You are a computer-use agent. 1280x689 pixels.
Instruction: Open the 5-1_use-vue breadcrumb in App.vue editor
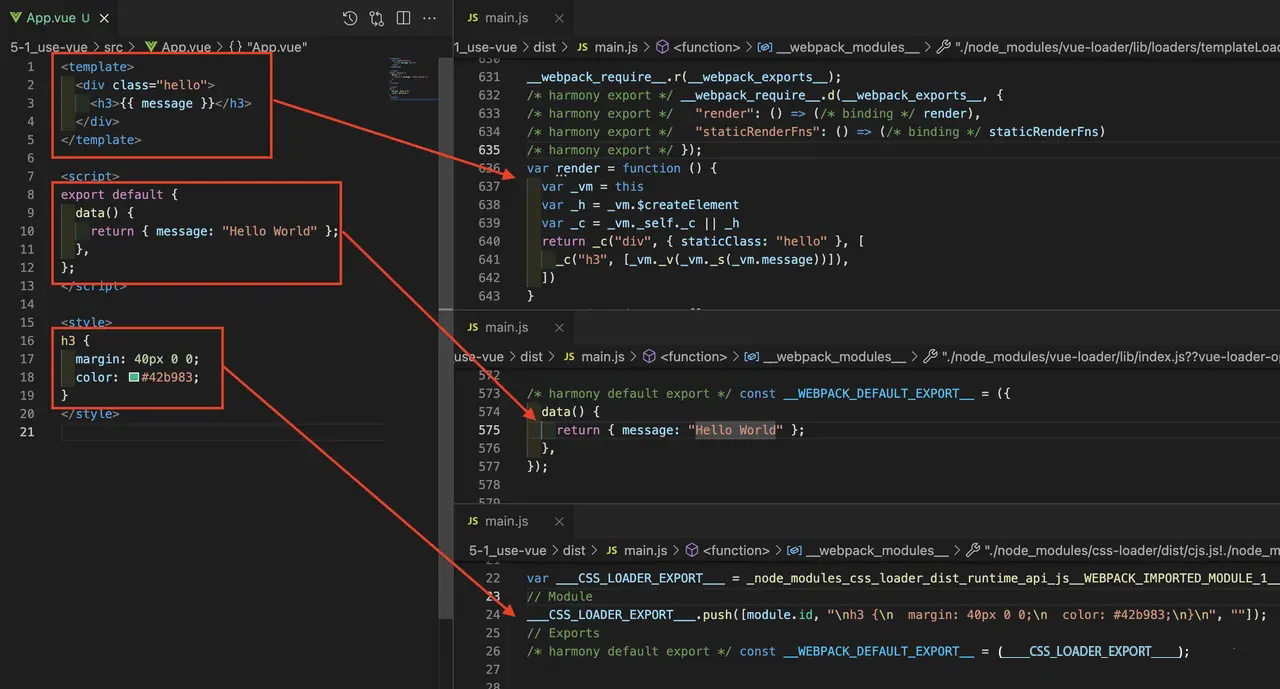pyautogui.click(x=48, y=47)
